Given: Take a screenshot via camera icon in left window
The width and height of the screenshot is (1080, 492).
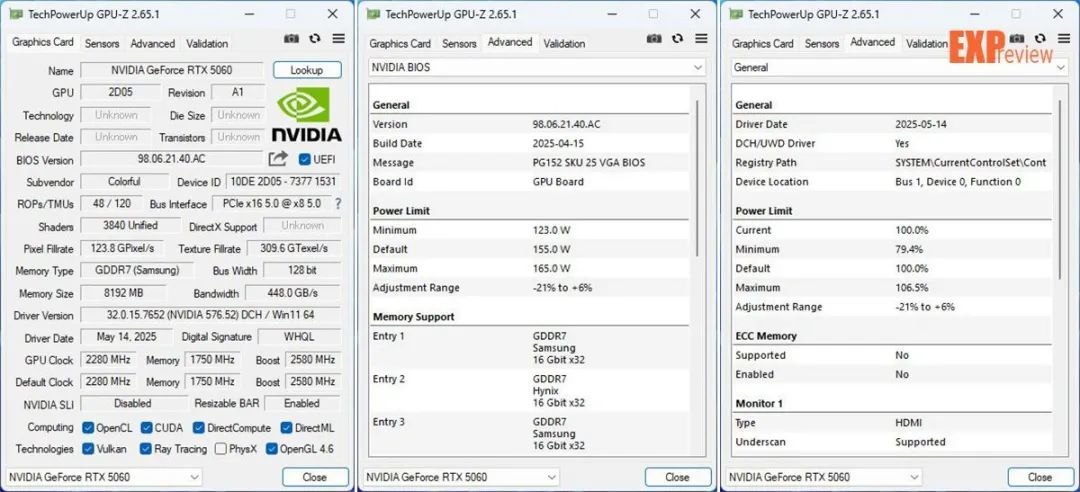Looking at the screenshot, I should 291,39.
